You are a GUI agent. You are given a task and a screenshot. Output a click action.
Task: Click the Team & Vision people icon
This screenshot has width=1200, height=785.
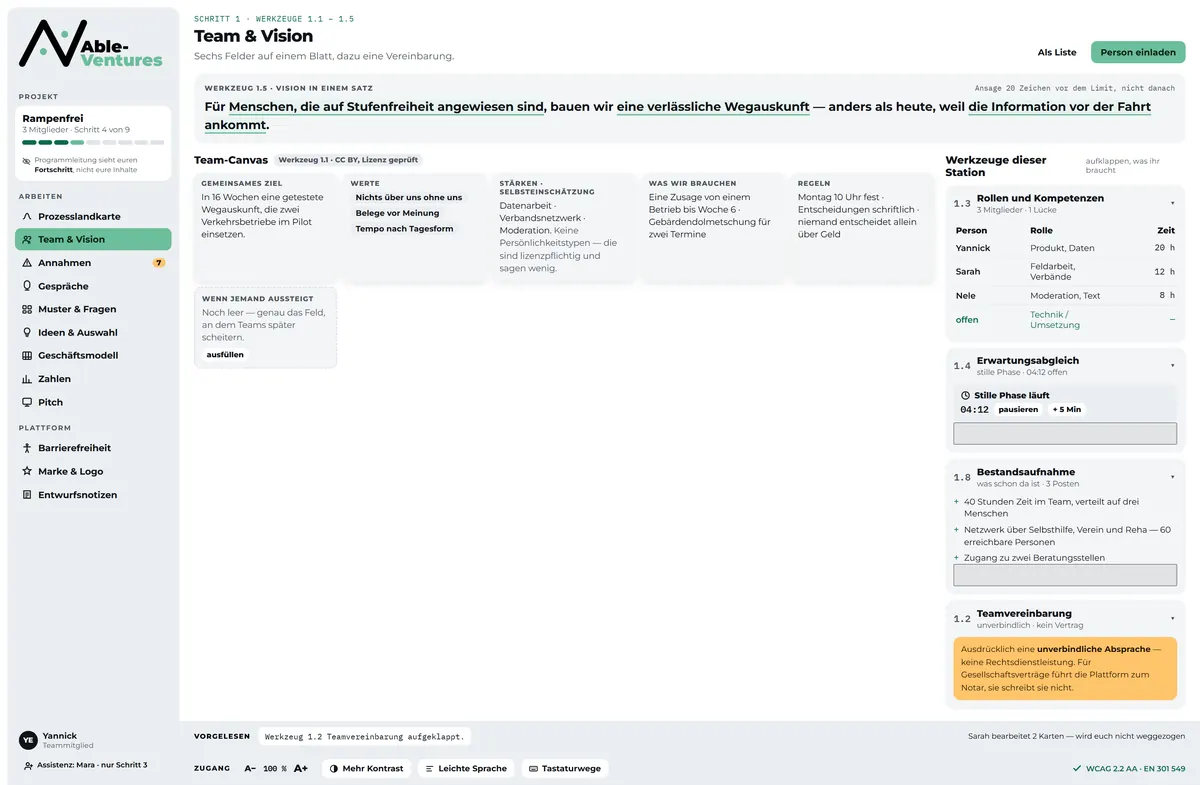[28, 239]
